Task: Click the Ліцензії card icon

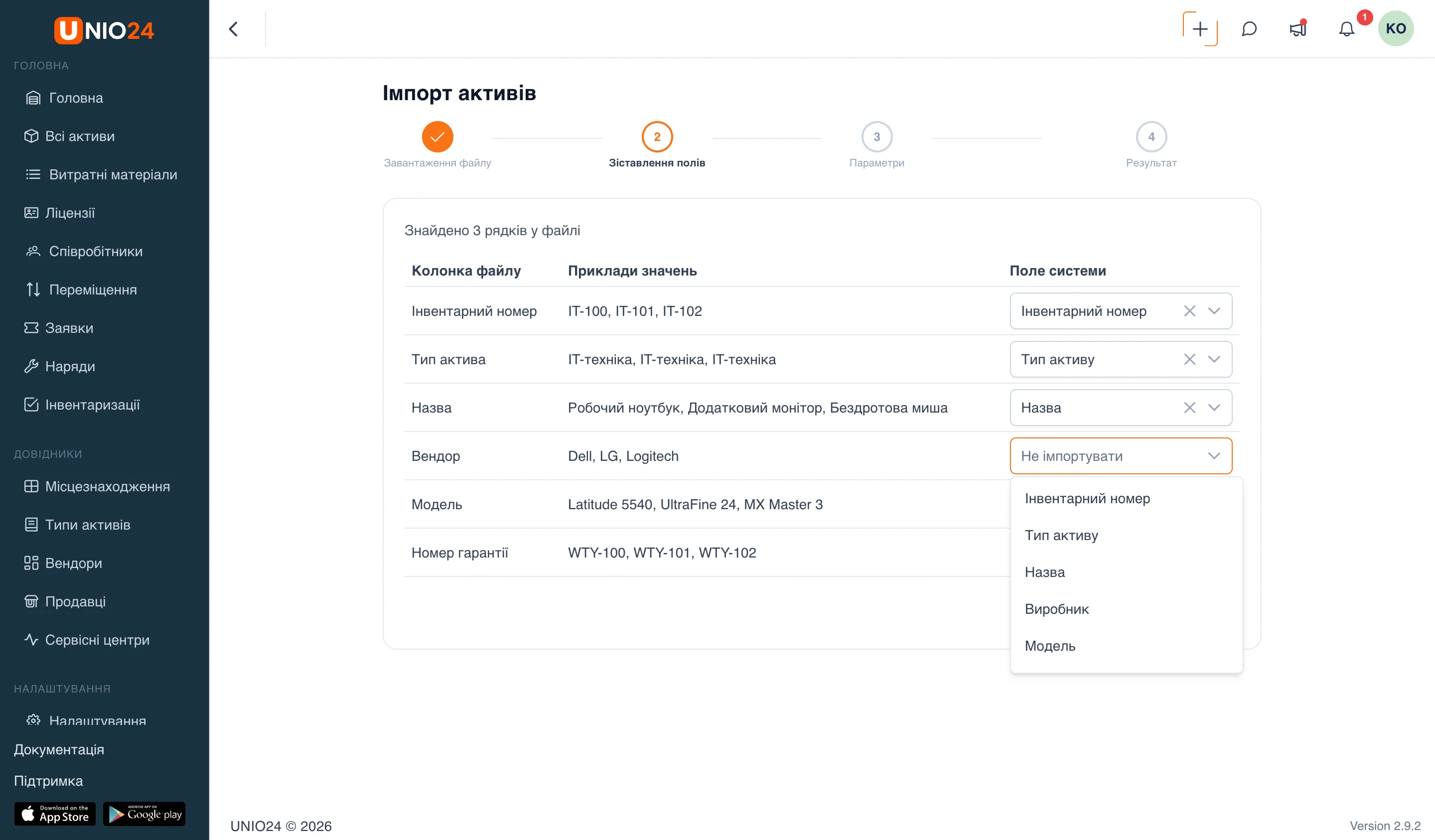Action: [x=31, y=213]
